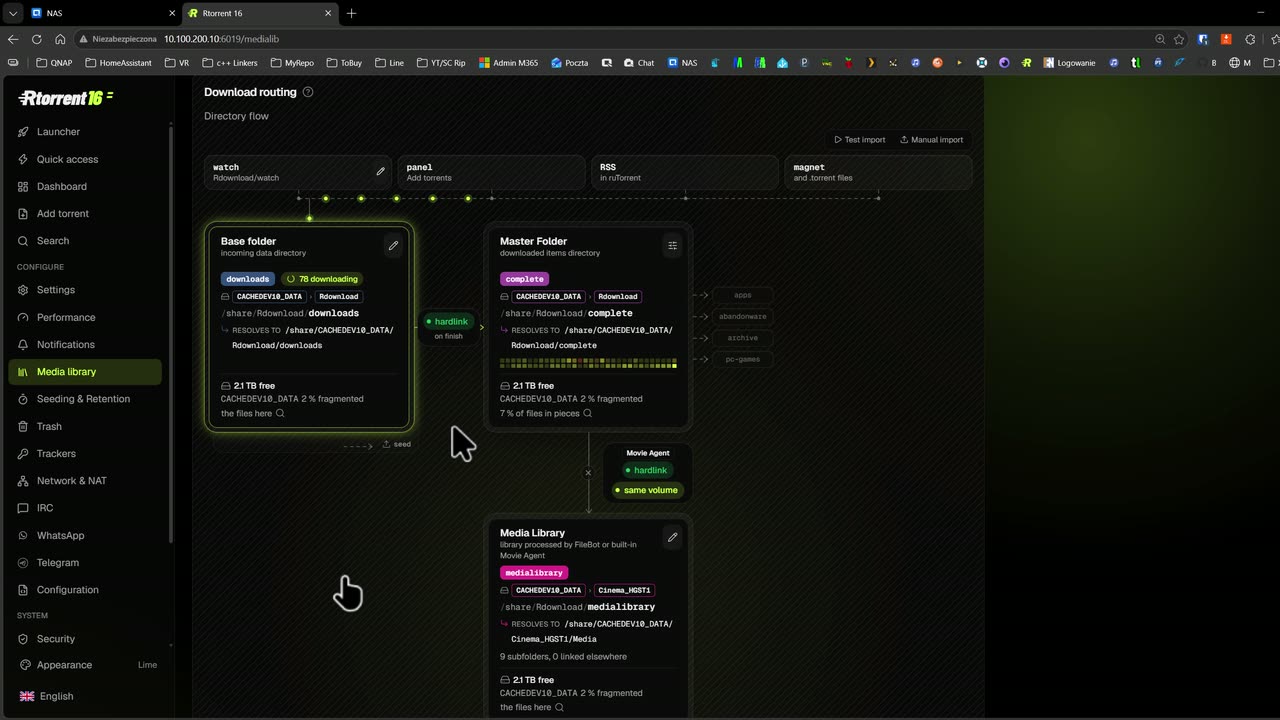This screenshot has height=720, width=1280.
Task: Open new browser tab
Action: point(351,13)
